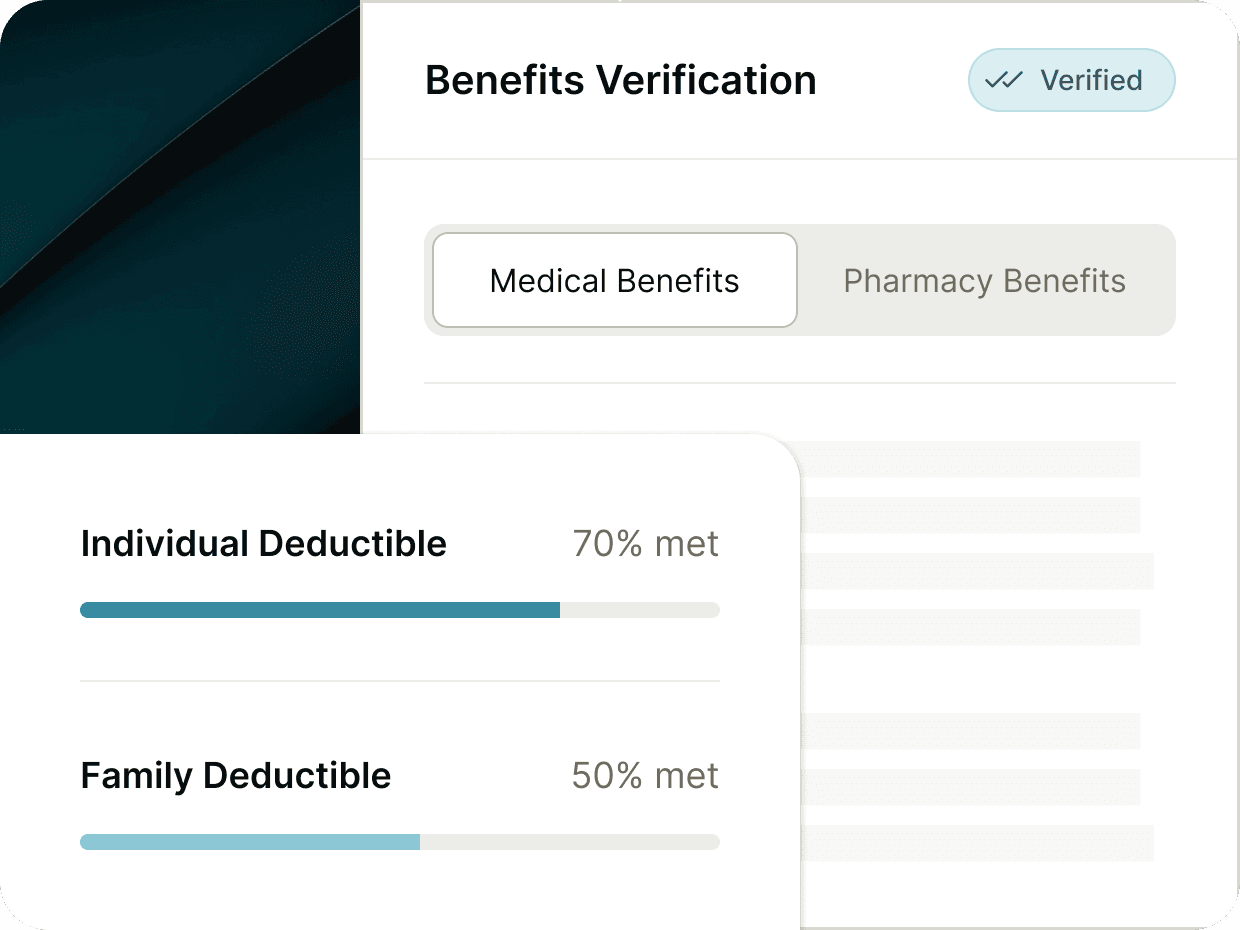Click the double-check icon in Verified badge

pyautogui.click(x=1003, y=81)
